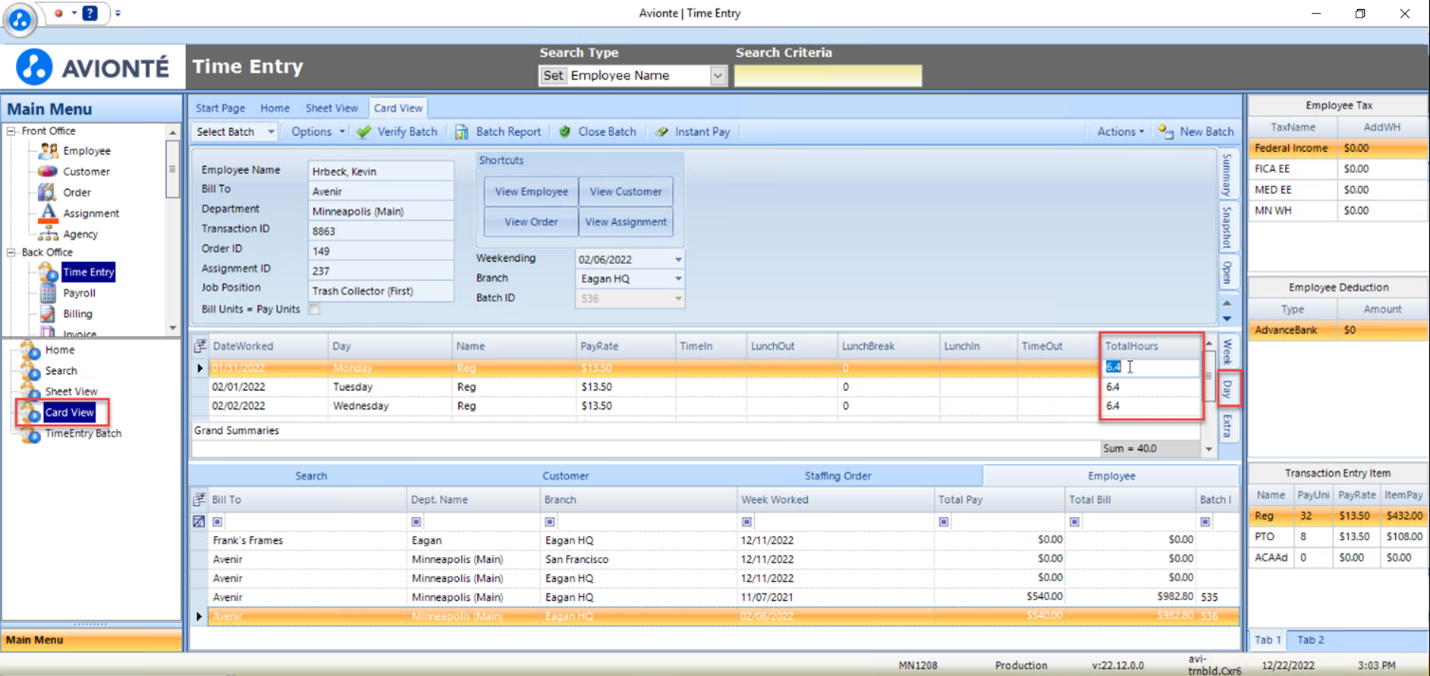Select the PTO transaction entry item row
1430x676 pixels.
(1338, 537)
